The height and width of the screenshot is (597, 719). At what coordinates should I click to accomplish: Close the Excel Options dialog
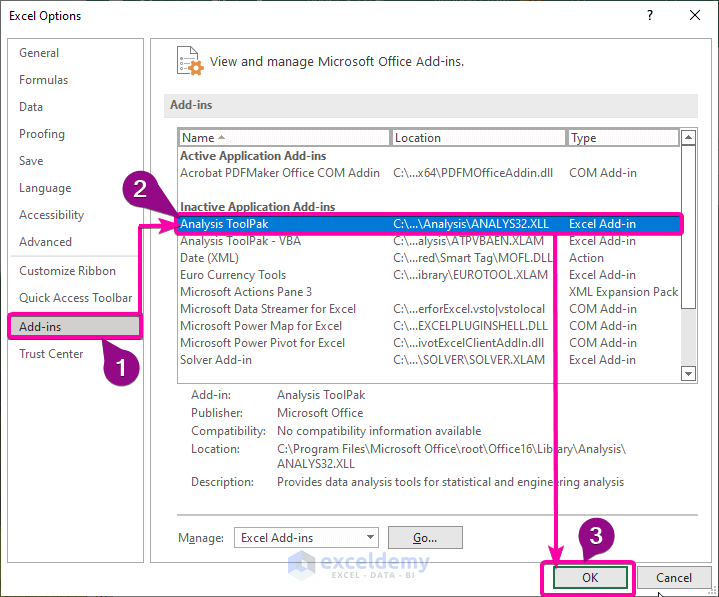coord(695,15)
